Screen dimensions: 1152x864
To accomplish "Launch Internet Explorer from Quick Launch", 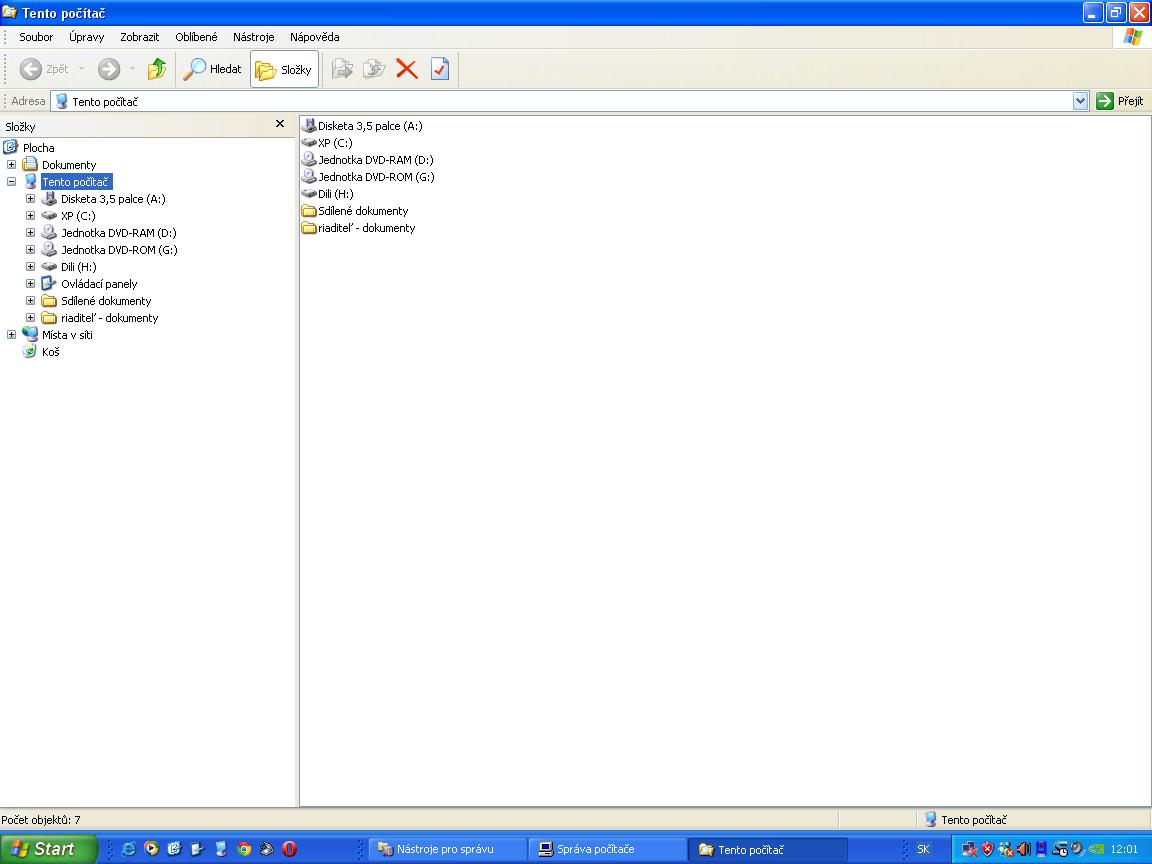I will pyautogui.click(x=129, y=849).
